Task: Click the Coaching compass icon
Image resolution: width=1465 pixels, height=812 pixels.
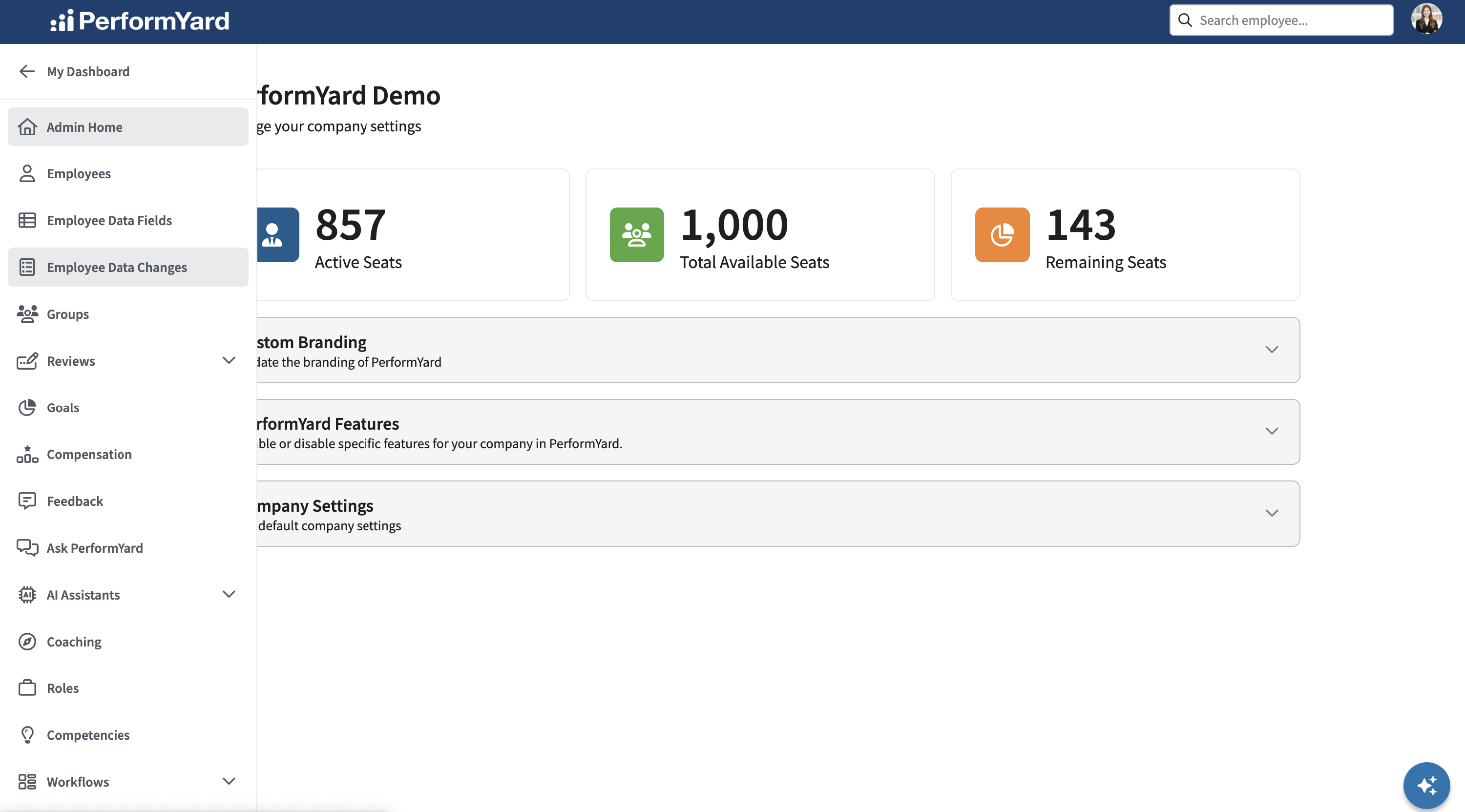Action: 27,642
